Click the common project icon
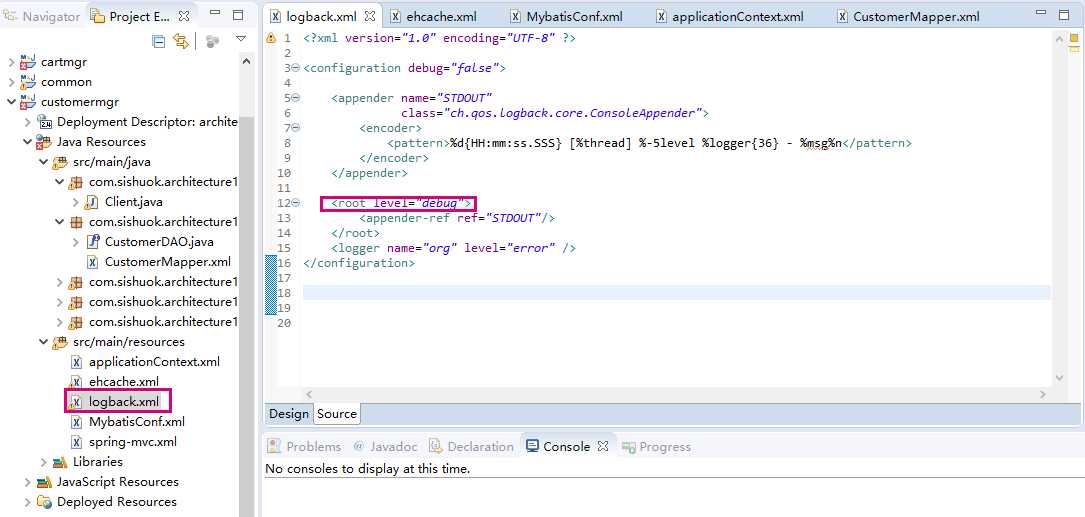The image size is (1085, 517). pos(28,82)
